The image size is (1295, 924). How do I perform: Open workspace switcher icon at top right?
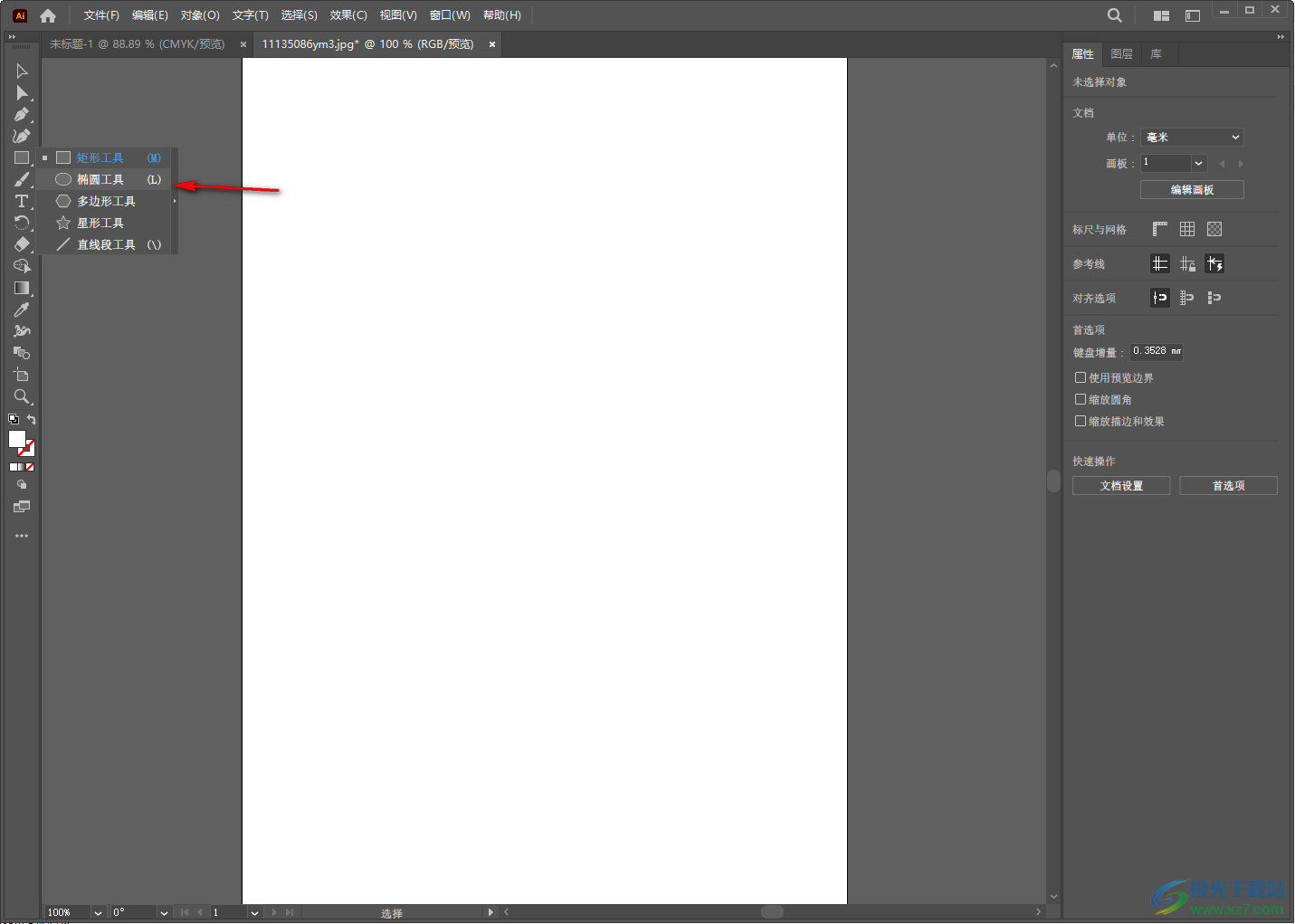(x=1193, y=15)
